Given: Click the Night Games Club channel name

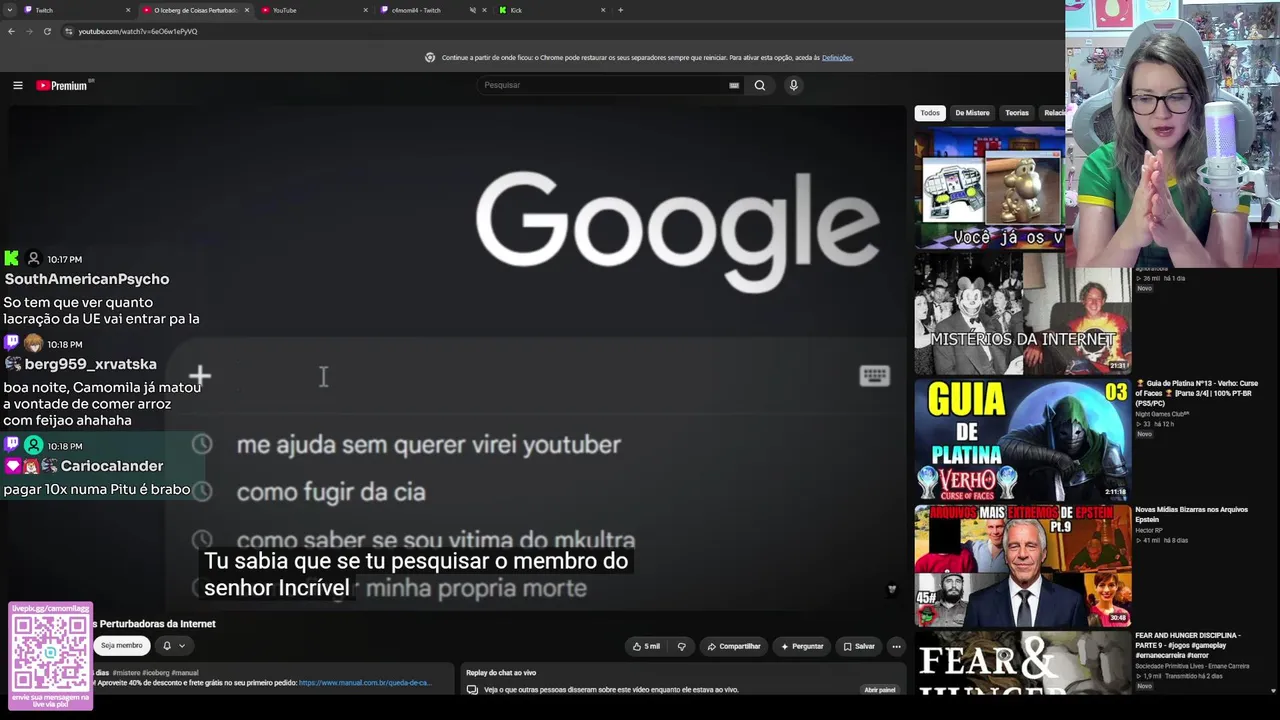Looking at the screenshot, I should (x=1161, y=414).
